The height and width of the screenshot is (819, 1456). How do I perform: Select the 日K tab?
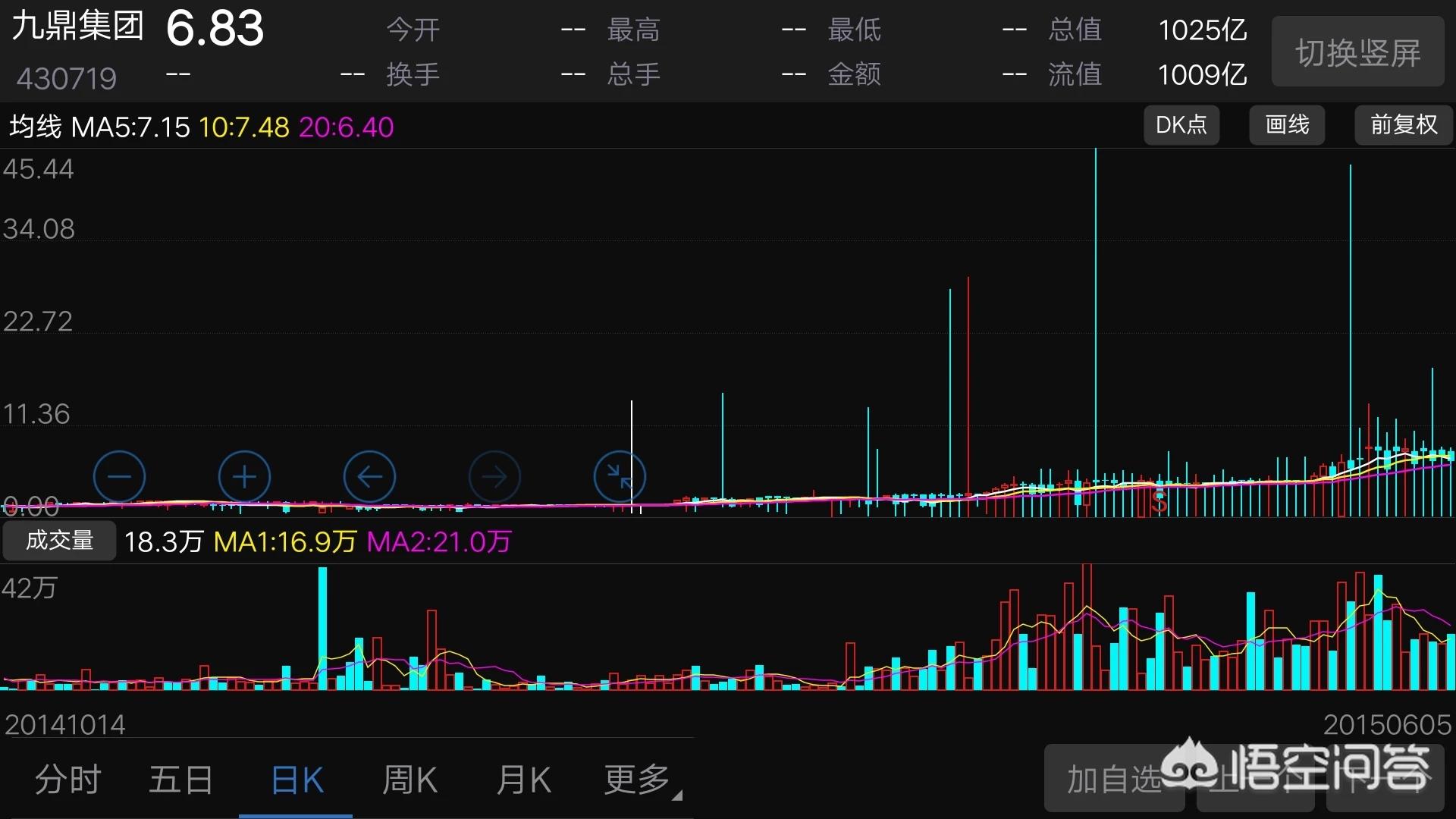[297, 780]
